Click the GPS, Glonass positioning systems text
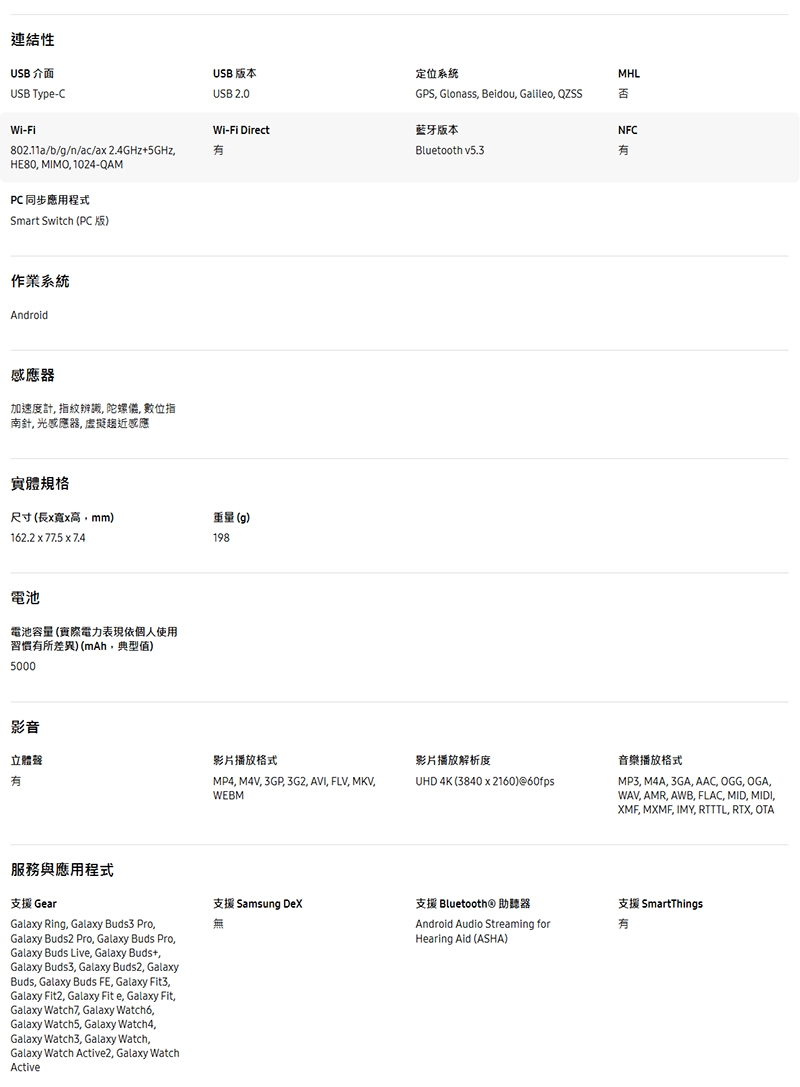 click(498, 94)
